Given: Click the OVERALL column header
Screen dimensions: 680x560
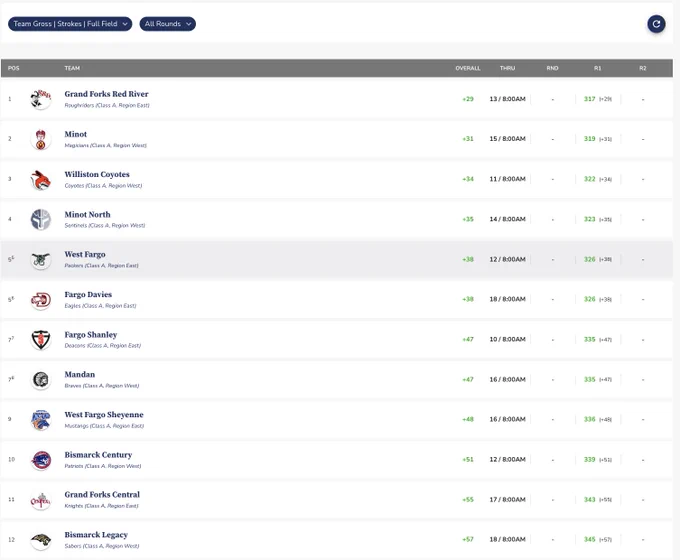Looking at the screenshot, I should tap(468, 69).
